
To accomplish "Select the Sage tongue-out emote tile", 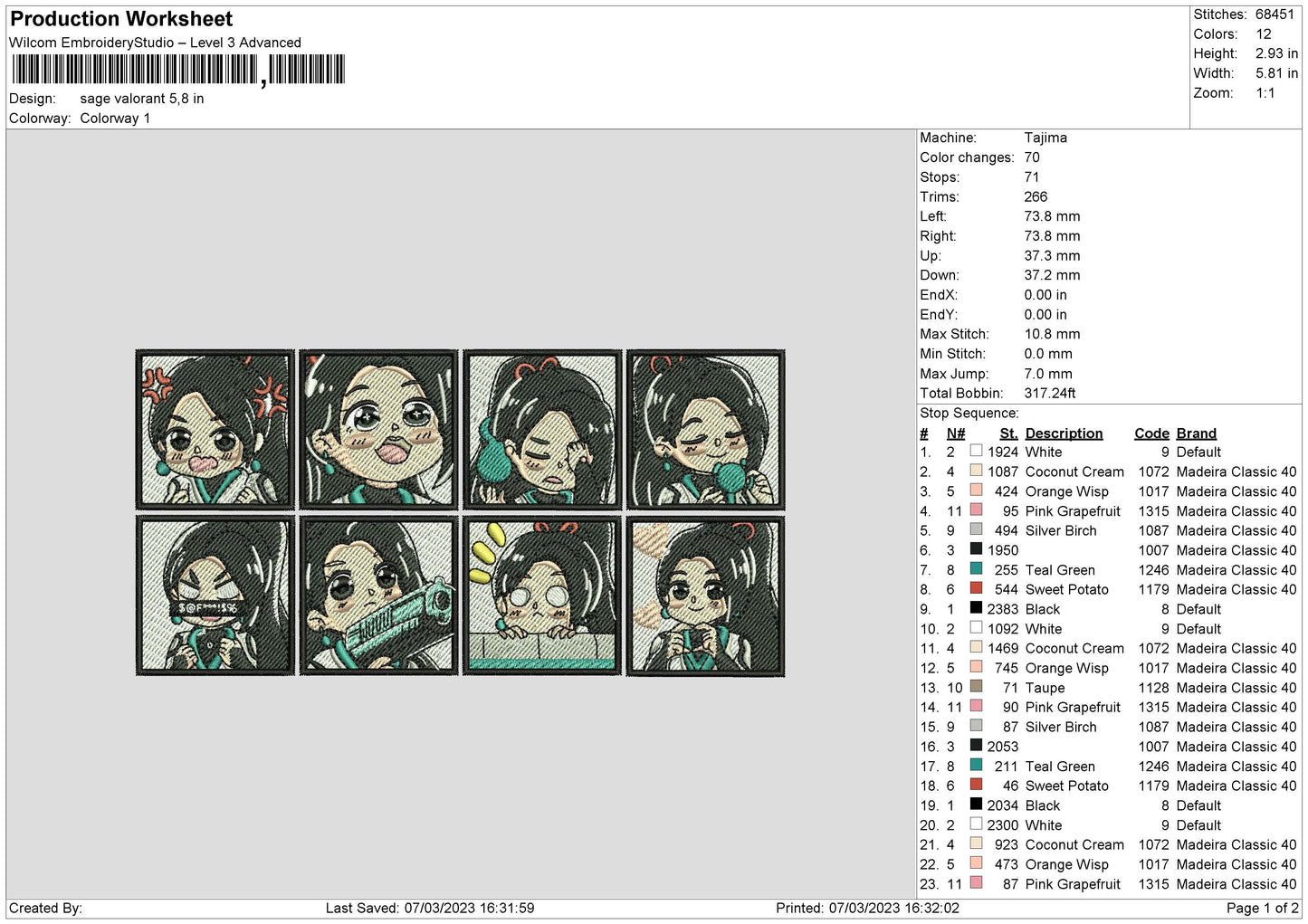I will tap(379, 429).
